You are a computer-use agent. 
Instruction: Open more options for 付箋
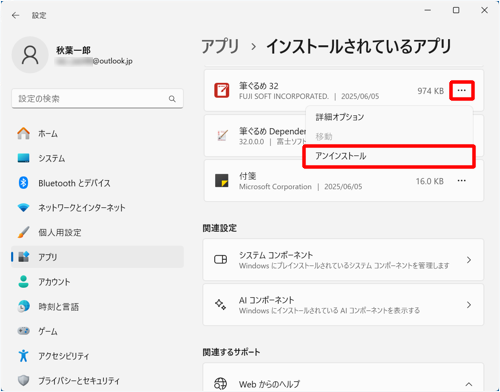point(462,181)
